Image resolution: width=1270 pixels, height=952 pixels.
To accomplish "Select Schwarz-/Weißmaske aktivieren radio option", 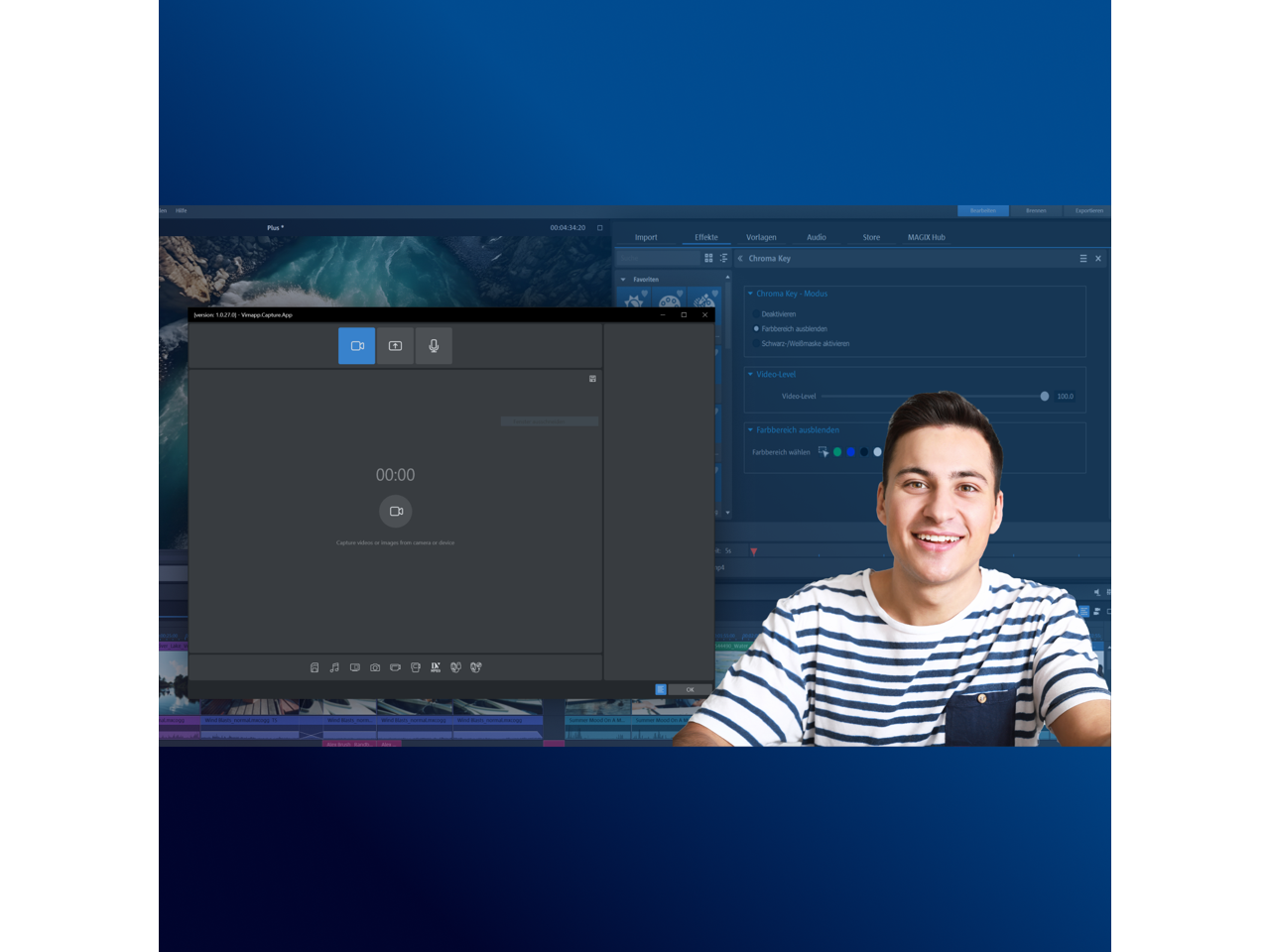I will (756, 344).
